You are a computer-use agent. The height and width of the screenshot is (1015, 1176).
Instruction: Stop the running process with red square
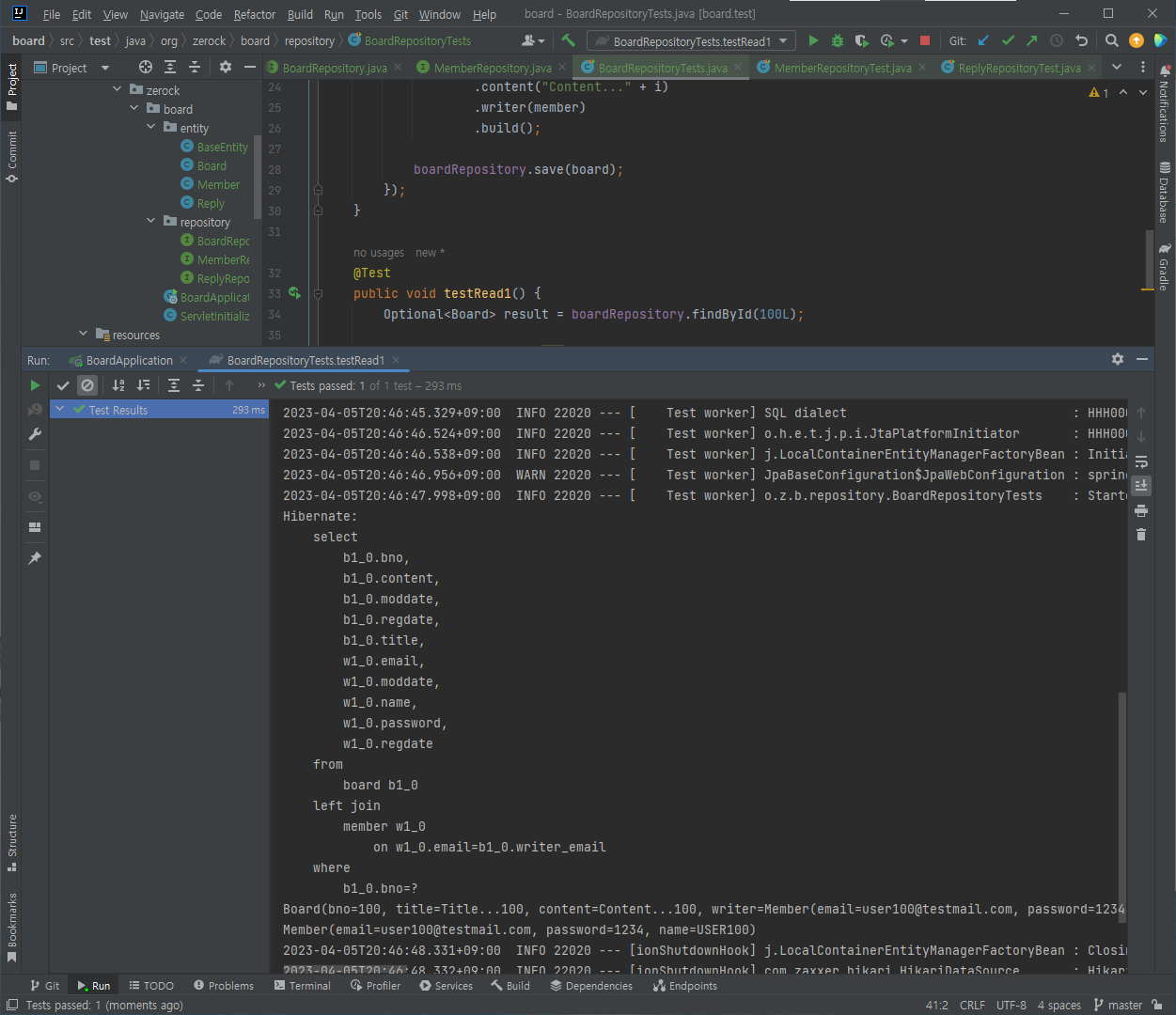pos(925,40)
